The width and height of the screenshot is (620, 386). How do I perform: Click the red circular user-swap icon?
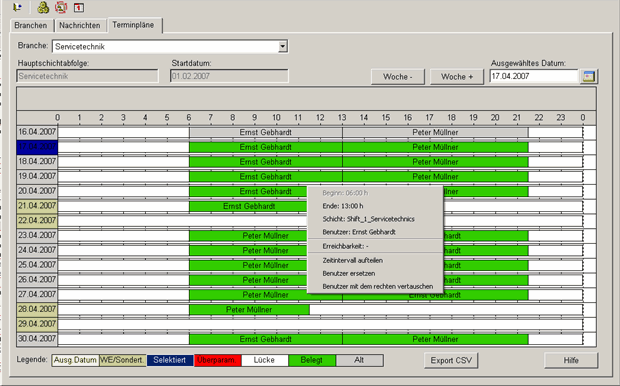coord(61,7)
